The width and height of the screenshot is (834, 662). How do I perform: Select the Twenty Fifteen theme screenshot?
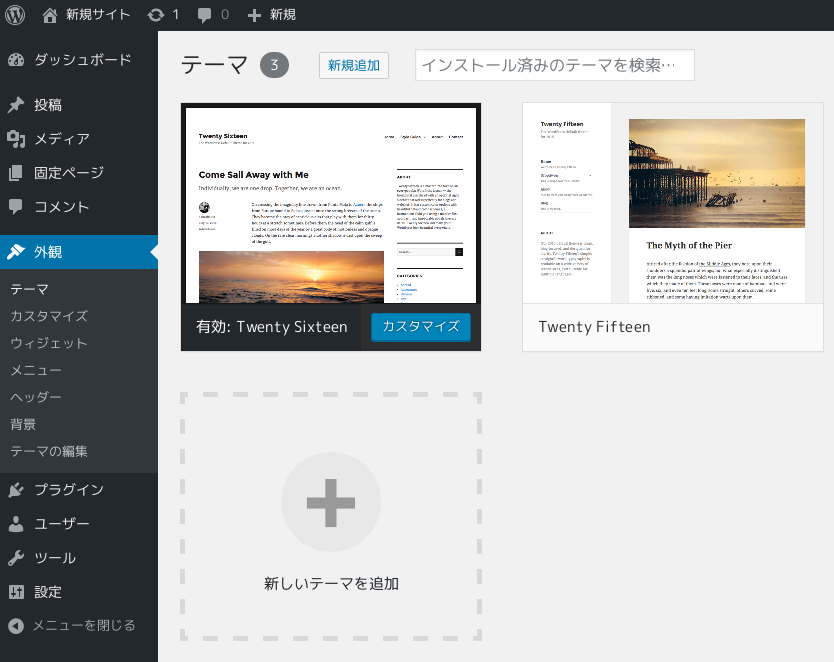point(673,203)
